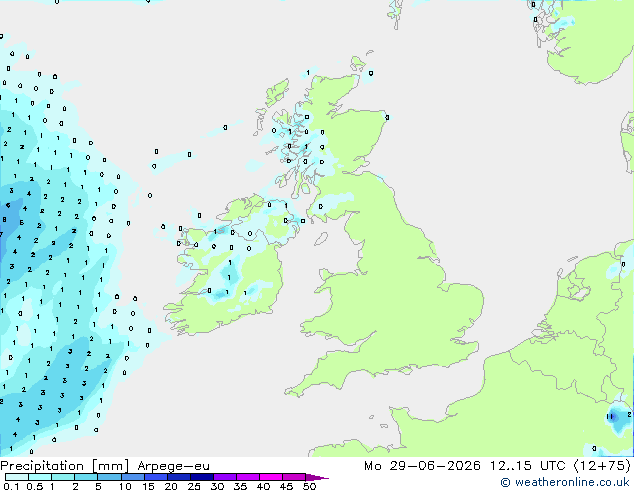Click the '30' legend value
Viewport: 634px width, 490px height.
pyautogui.click(x=217, y=486)
